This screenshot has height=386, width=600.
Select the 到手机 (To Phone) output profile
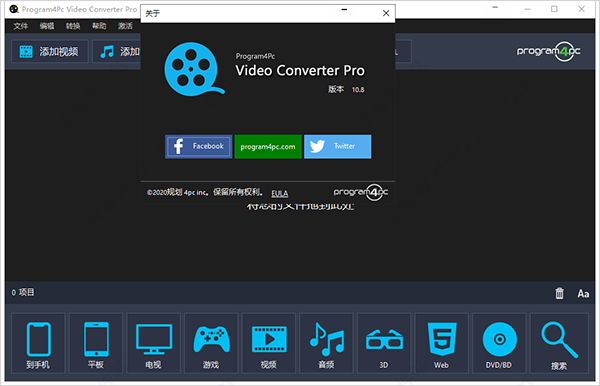(x=38, y=343)
